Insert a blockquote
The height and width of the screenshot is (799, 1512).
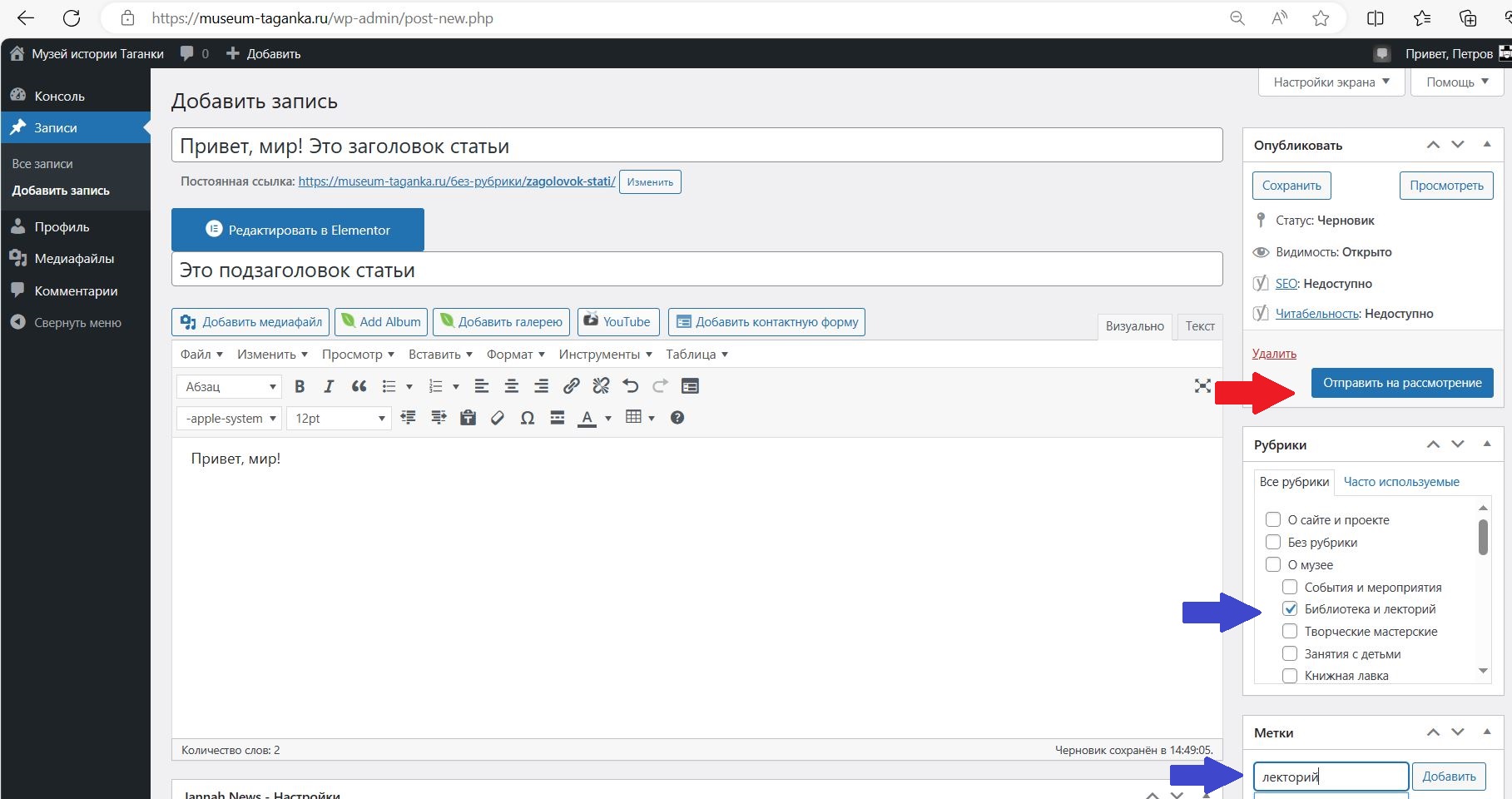(359, 386)
